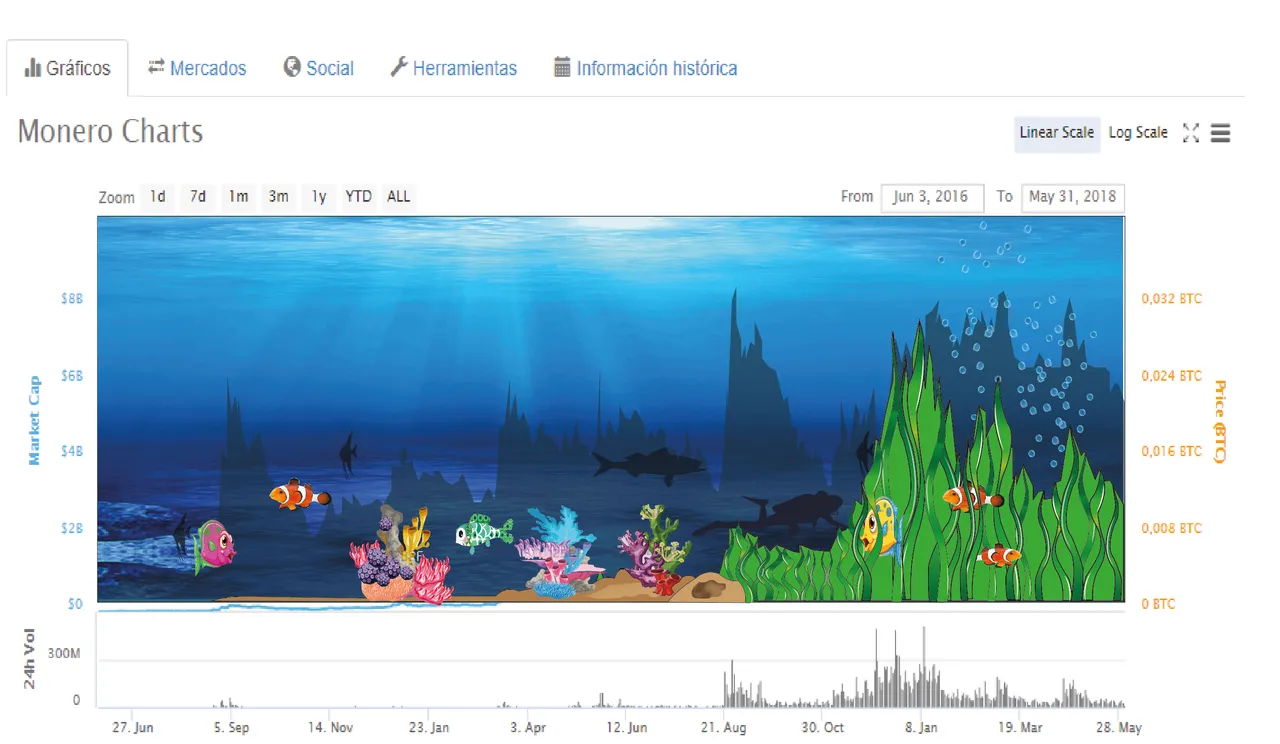This screenshot has width=1280, height=744.
Task: Click the 0,024 BTC price label
Action: pyautogui.click(x=1172, y=376)
